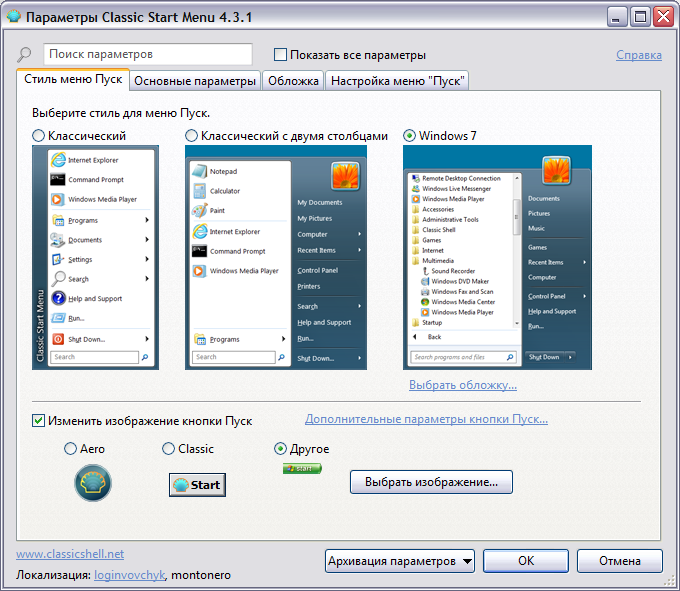Click Remote Desktop Connection icon in Windows 7 preview
The image size is (680, 591).
click(416, 178)
